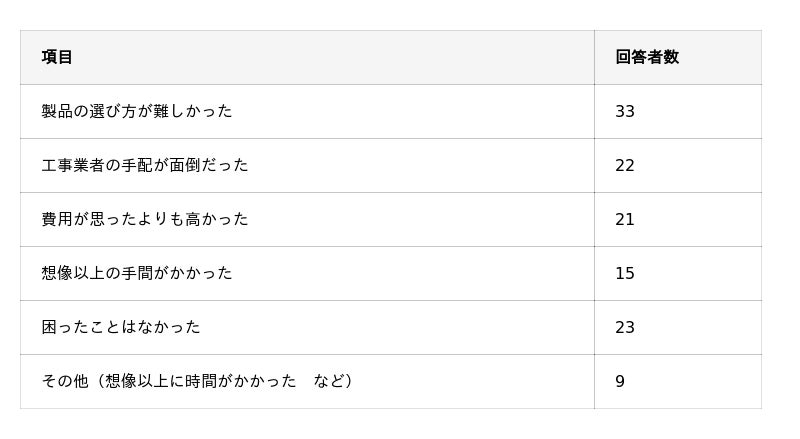Select the cell with value 22

click(x=625, y=165)
